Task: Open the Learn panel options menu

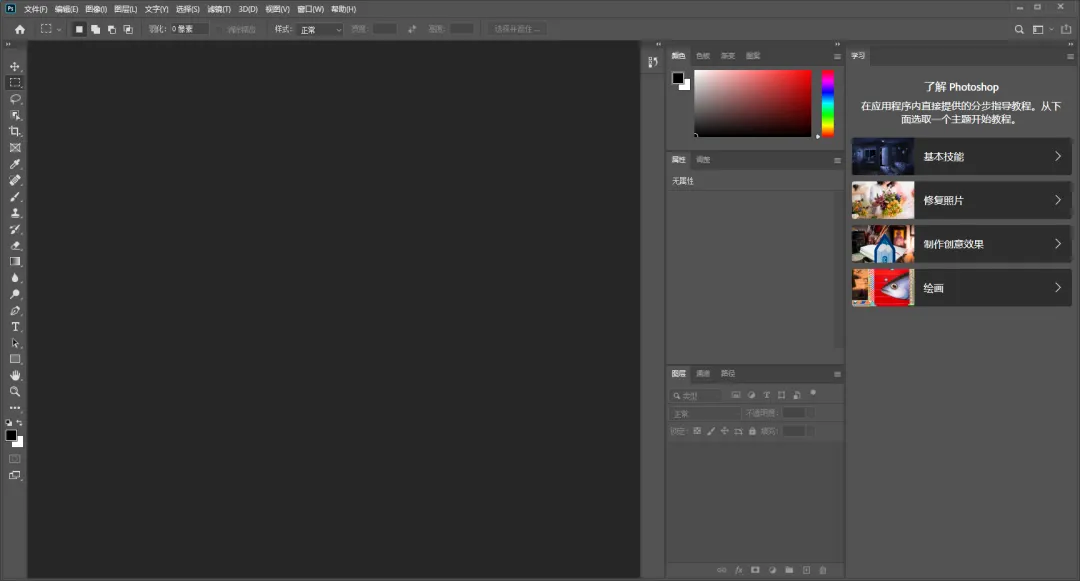Action: (x=1070, y=56)
